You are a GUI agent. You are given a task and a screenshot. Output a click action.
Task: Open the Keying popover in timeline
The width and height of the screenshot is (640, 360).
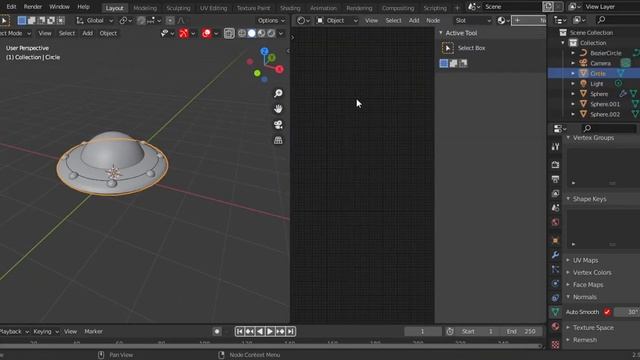[x=46, y=331]
